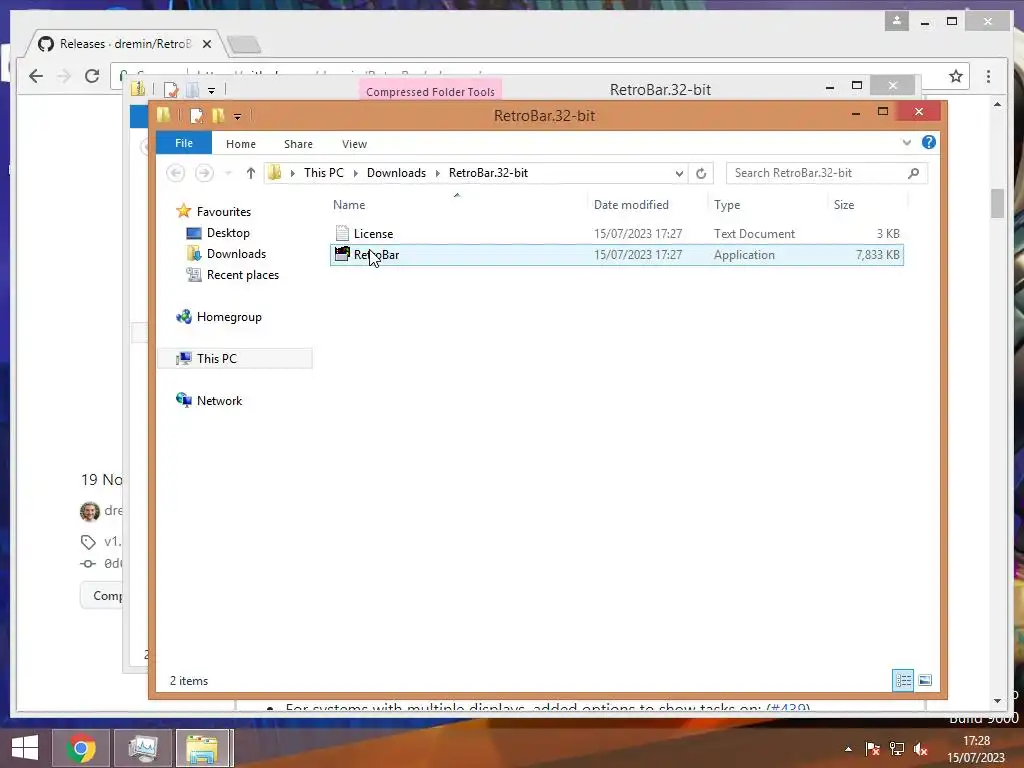This screenshot has width=1024, height=768.
Task: Expand breadcrumb arrow before This PC
Action: tap(293, 173)
